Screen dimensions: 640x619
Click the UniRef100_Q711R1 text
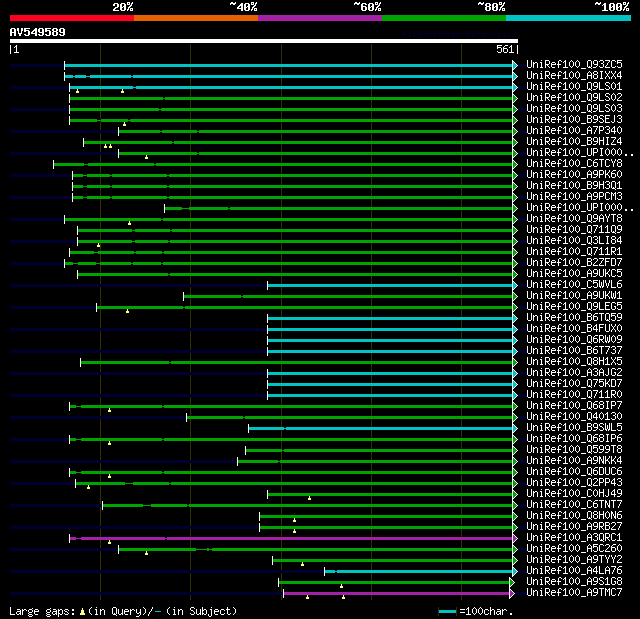[574, 252]
